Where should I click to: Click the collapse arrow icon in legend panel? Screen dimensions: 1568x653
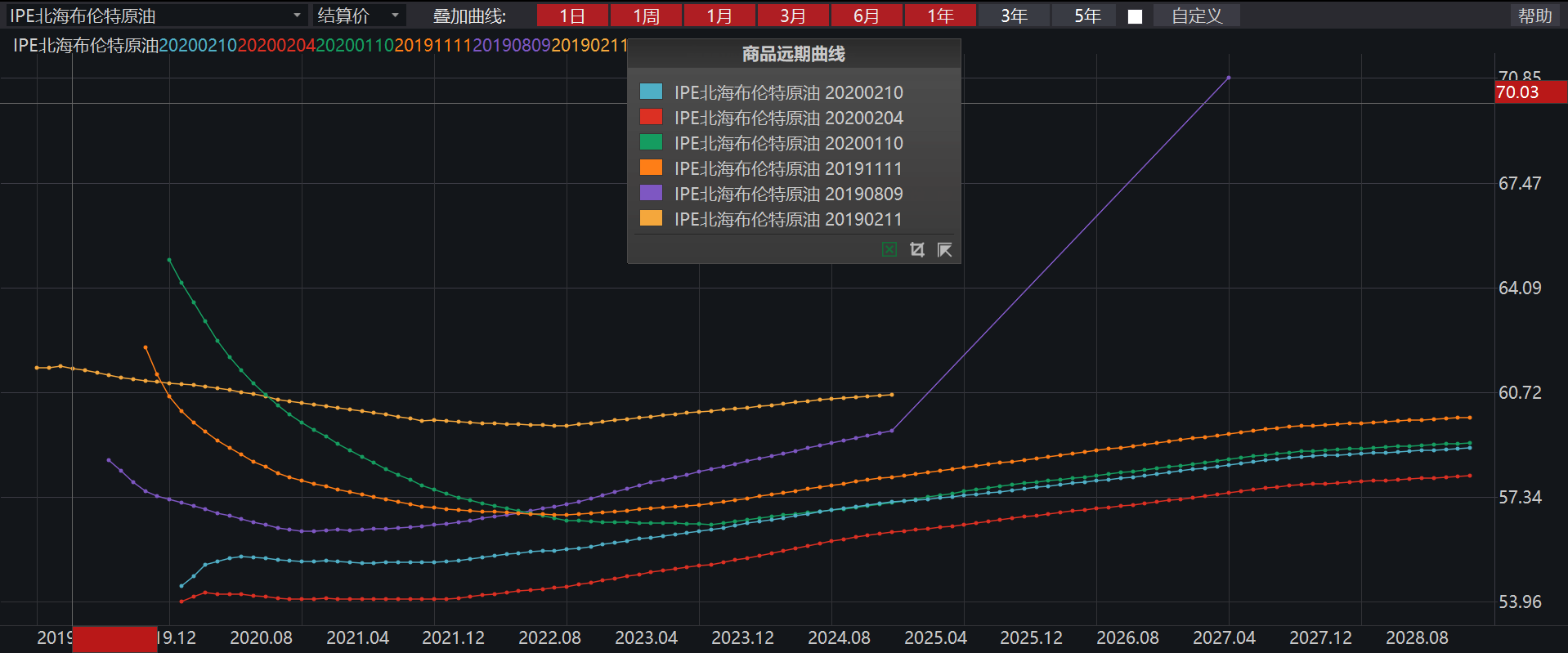[945, 249]
